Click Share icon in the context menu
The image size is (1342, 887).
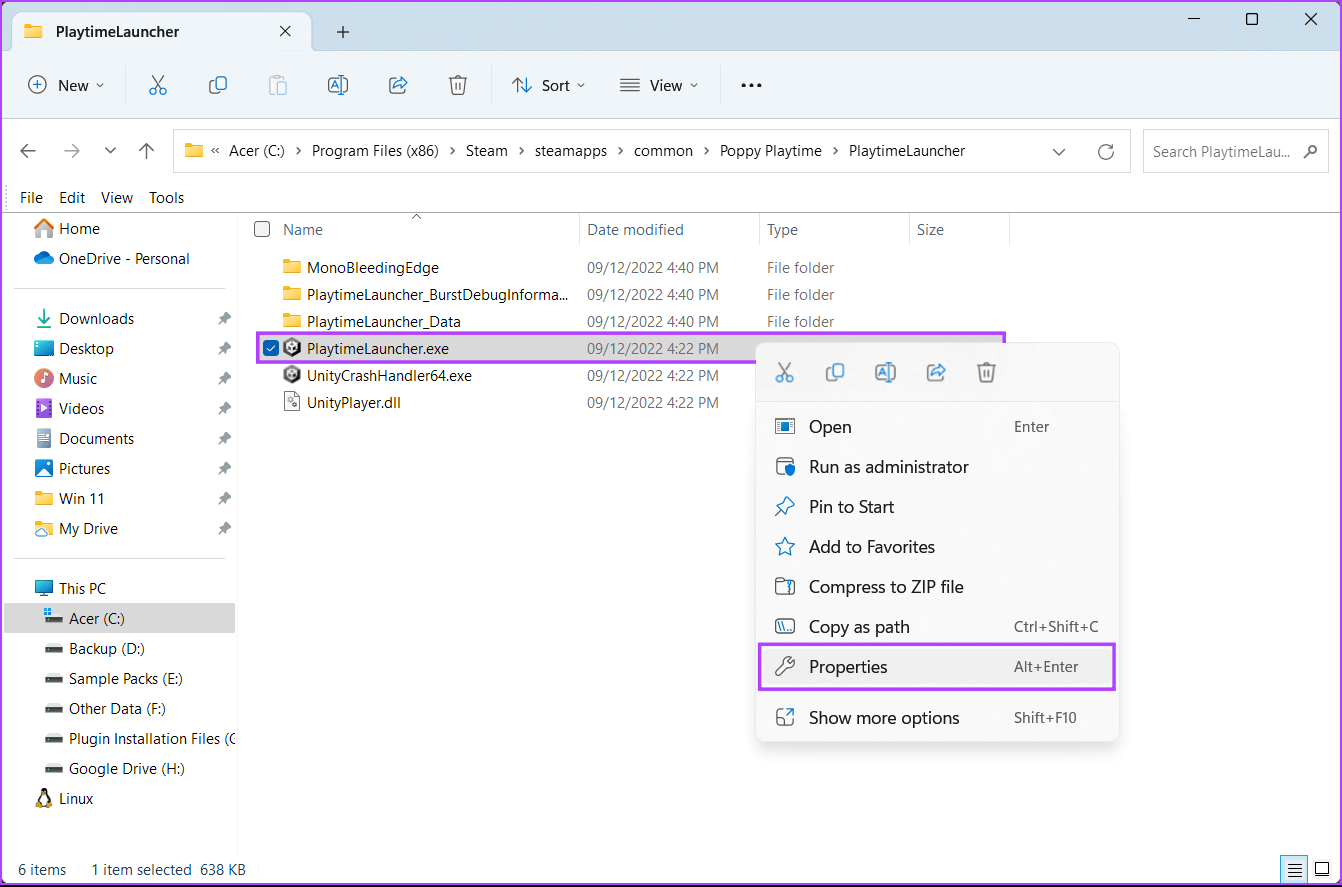click(x=936, y=372)
